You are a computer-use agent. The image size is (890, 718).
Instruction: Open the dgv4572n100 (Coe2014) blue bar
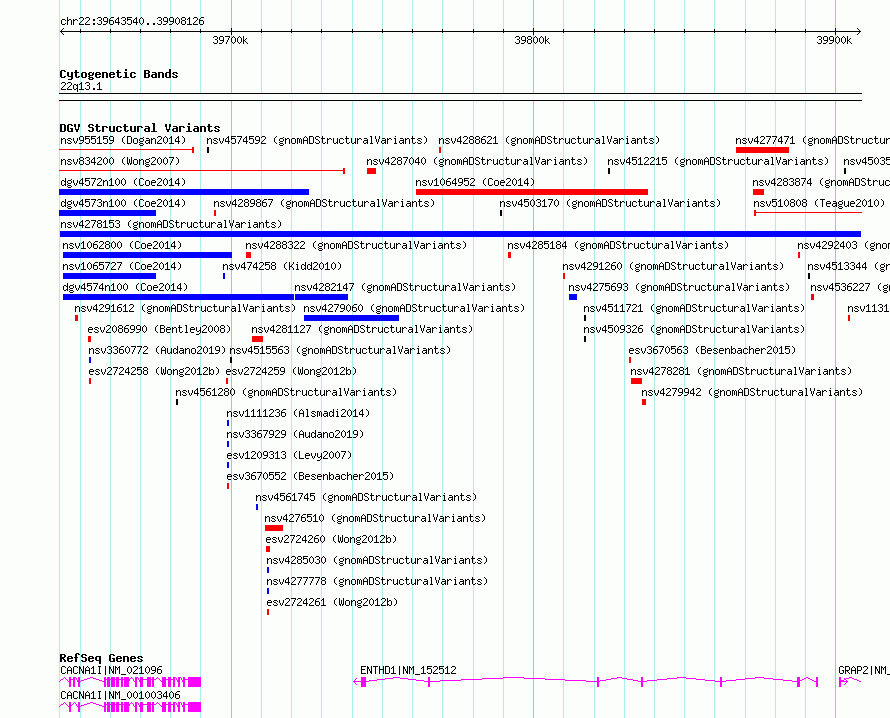184,192
